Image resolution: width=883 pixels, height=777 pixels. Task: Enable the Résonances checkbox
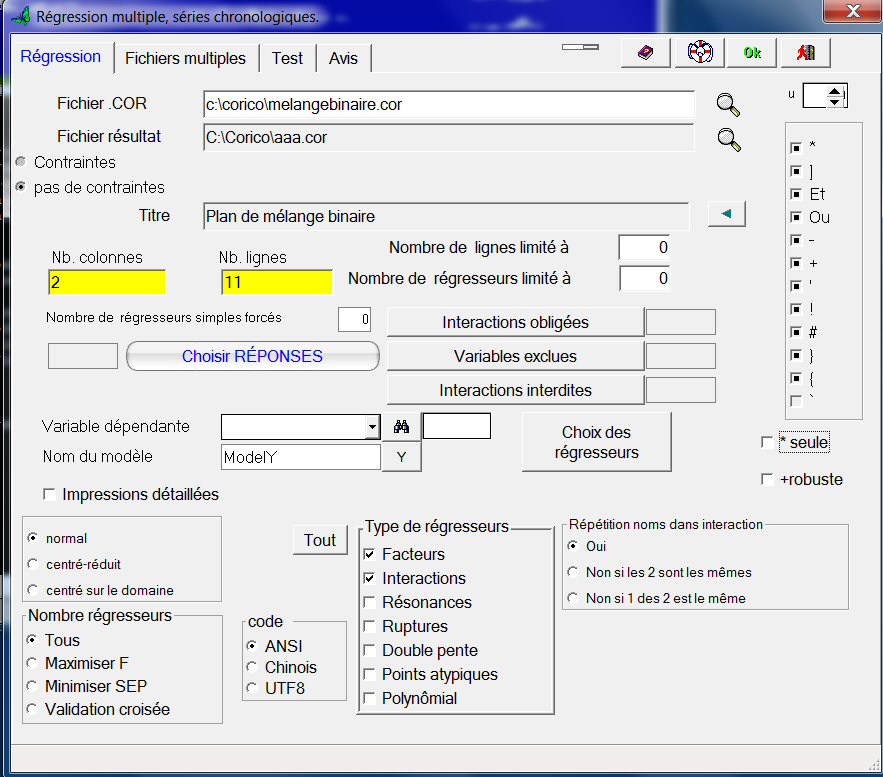pos(370,603)
